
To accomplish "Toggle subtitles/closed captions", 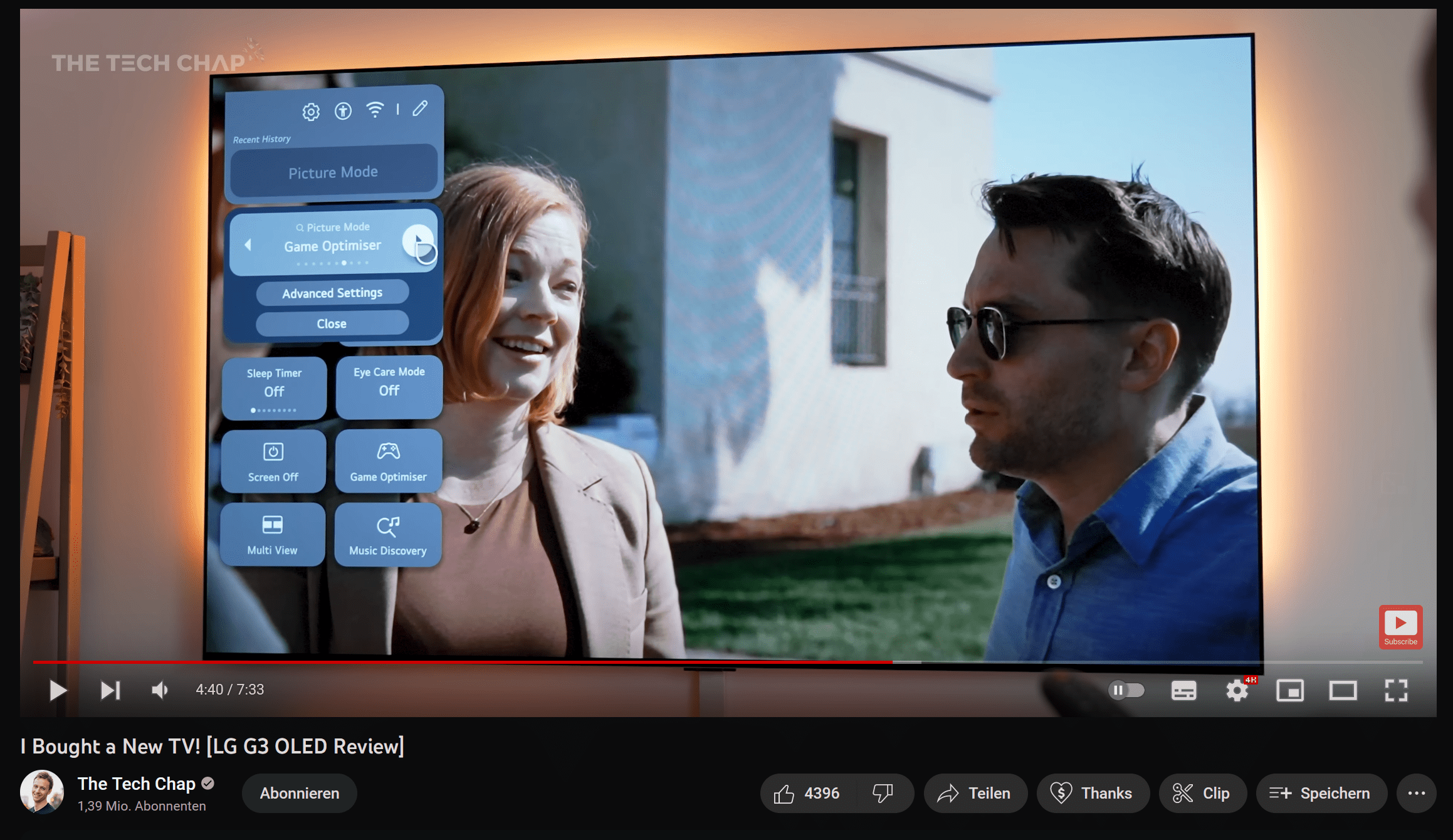I will coord(1183,690).
